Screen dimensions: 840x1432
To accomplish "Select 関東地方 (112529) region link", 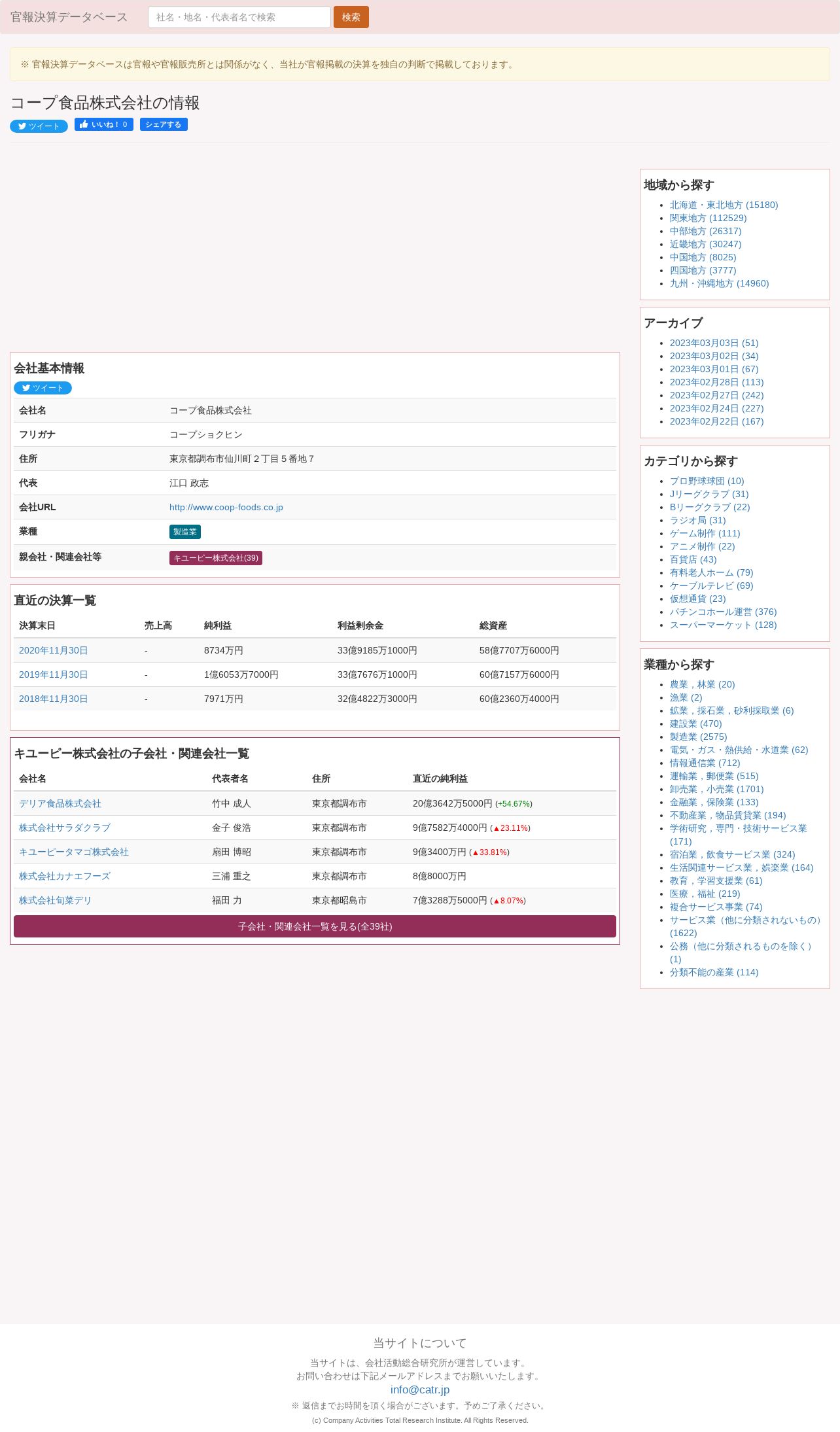I will 708,218.
